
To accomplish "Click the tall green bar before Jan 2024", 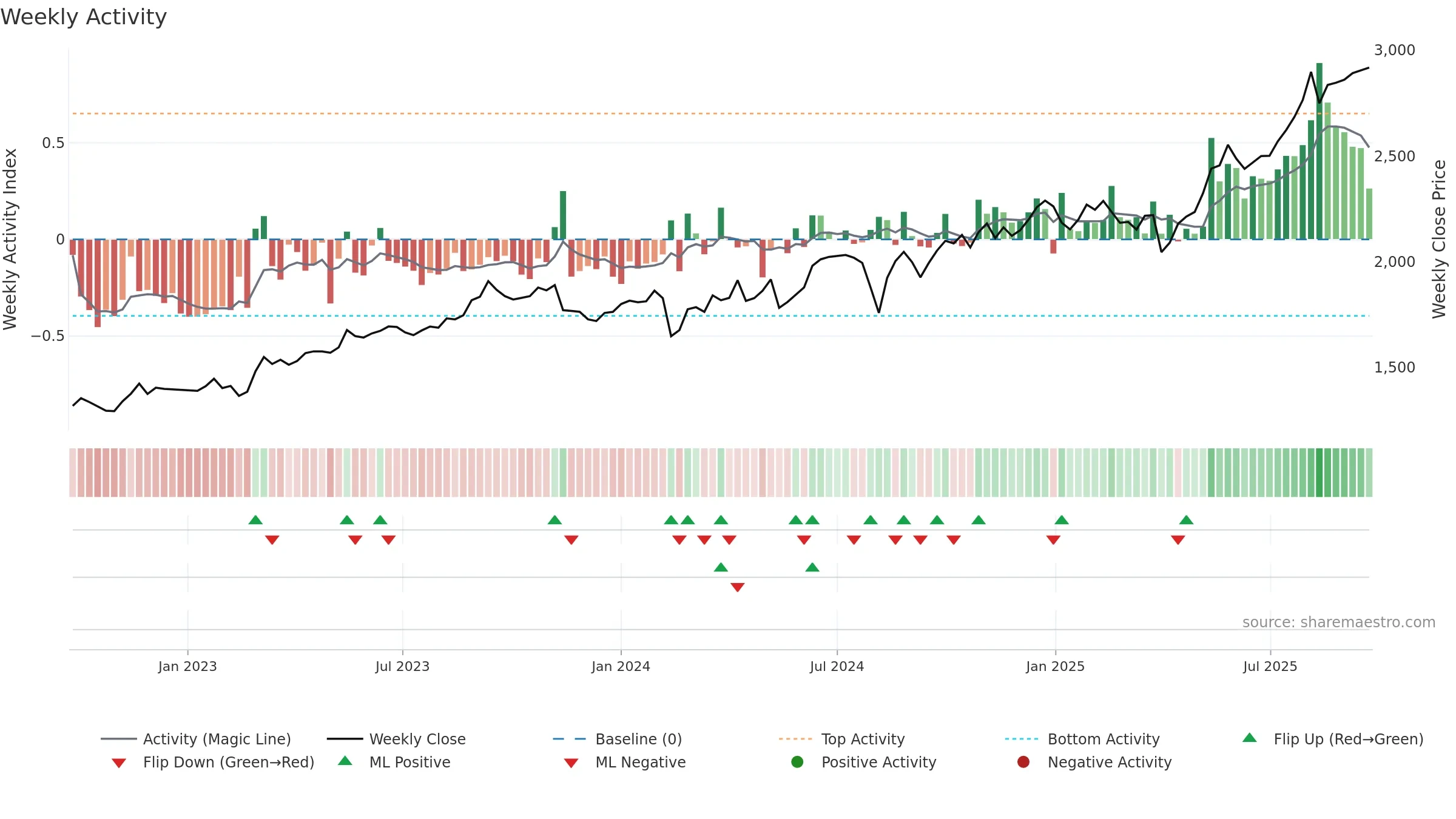I will pos(563,215).
